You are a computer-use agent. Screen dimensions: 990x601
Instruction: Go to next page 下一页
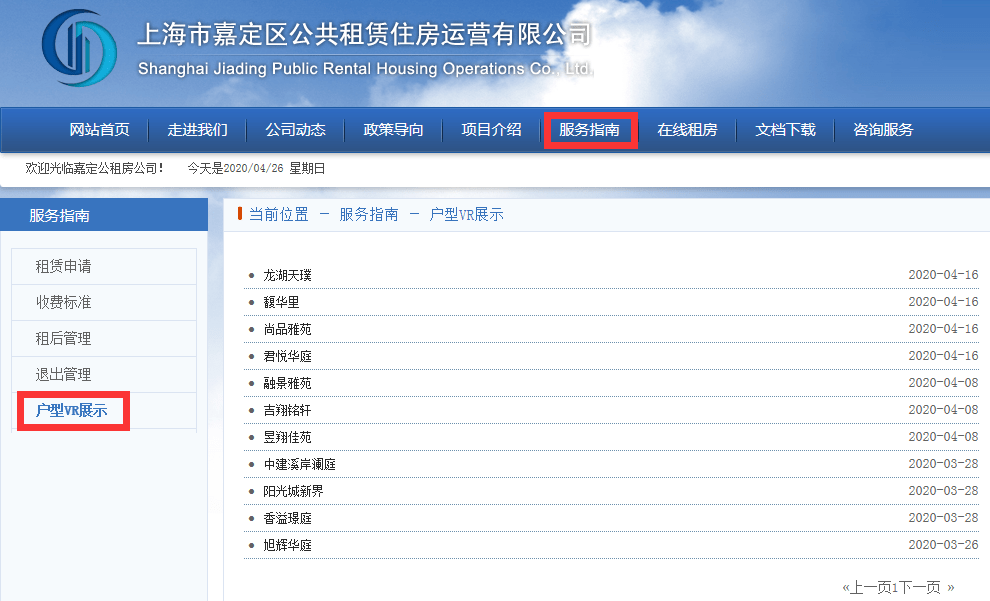[x=919, y=588]
